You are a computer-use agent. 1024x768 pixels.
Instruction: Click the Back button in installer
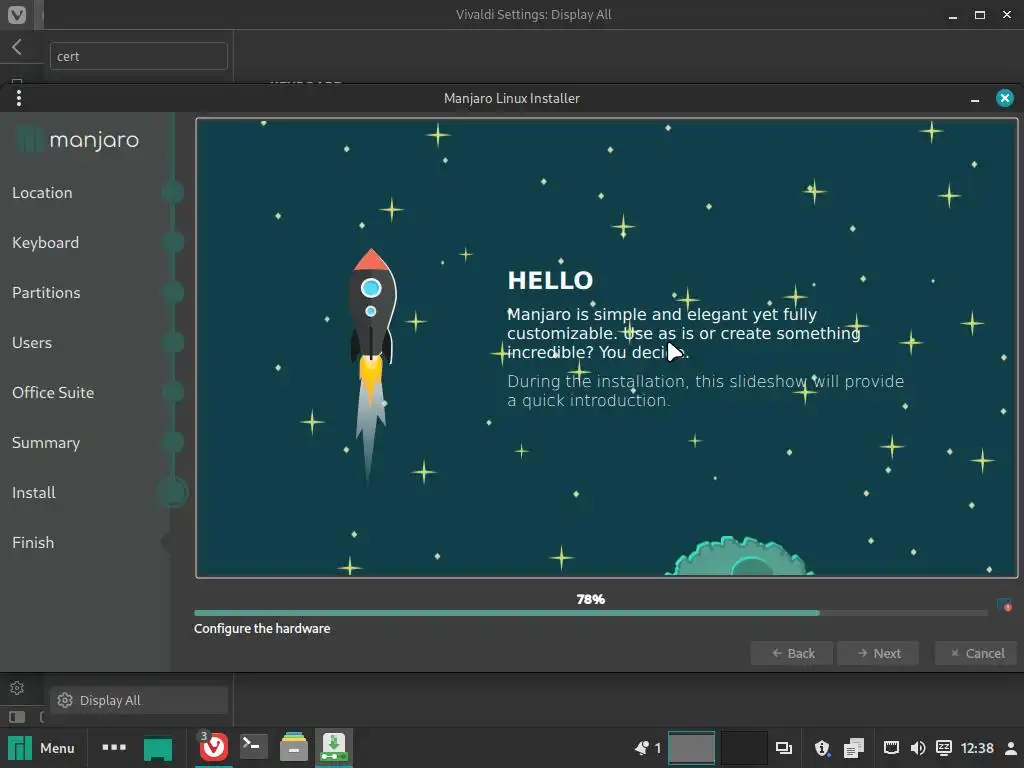click(792, 653)
